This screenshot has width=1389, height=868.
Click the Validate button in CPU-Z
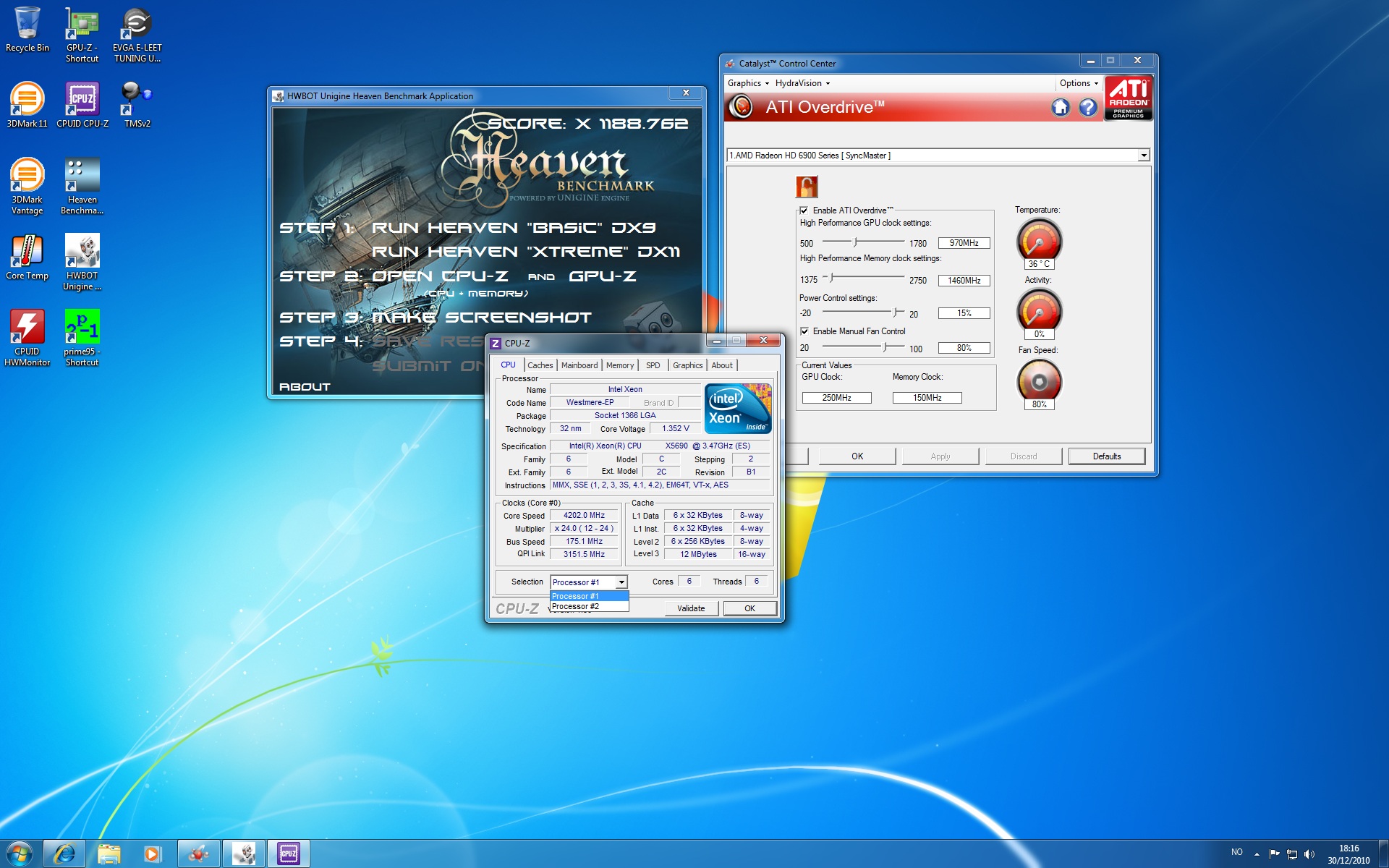pyautogui.click(x=691, y=608)
